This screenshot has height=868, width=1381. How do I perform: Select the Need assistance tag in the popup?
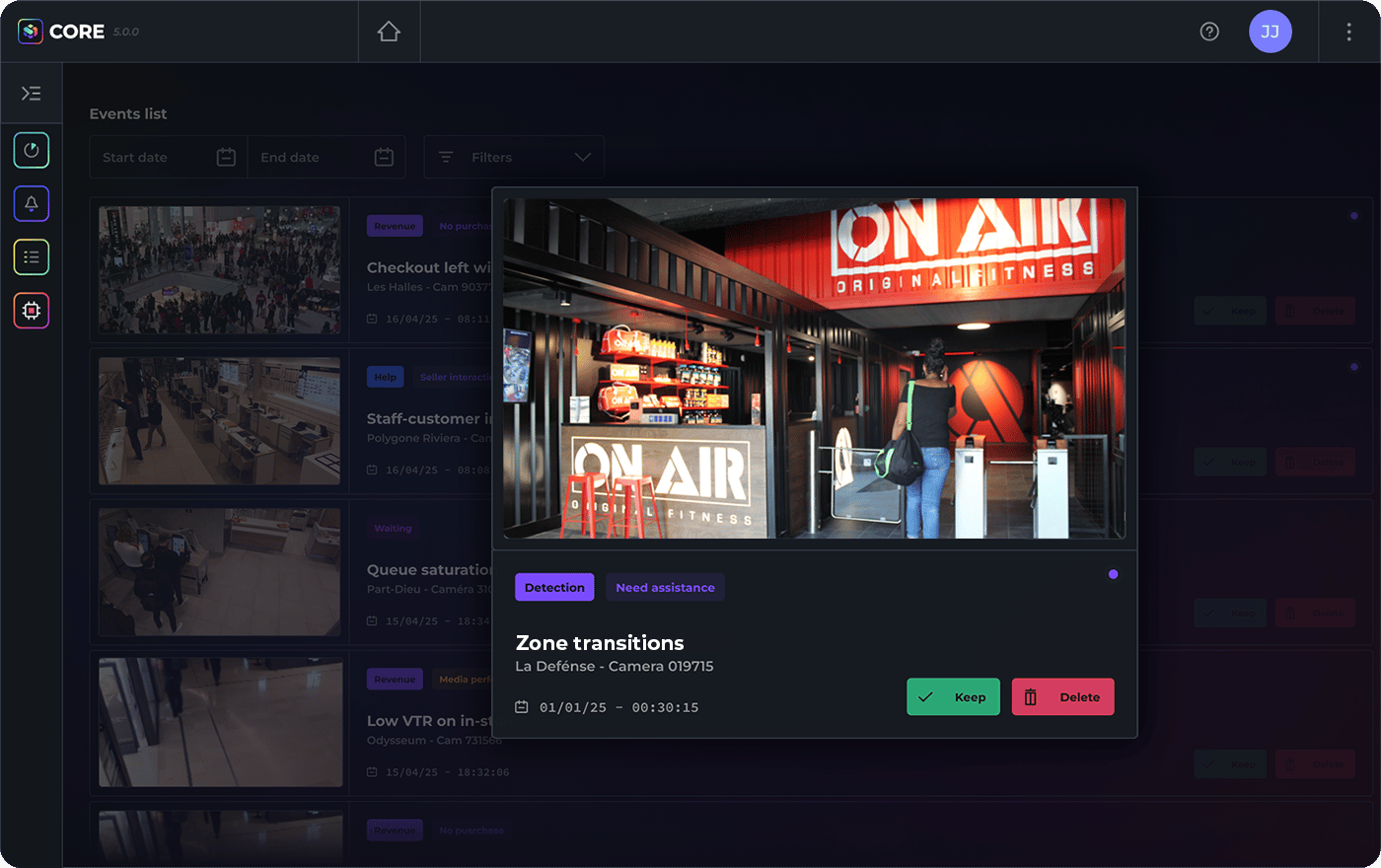click(666, 587)
